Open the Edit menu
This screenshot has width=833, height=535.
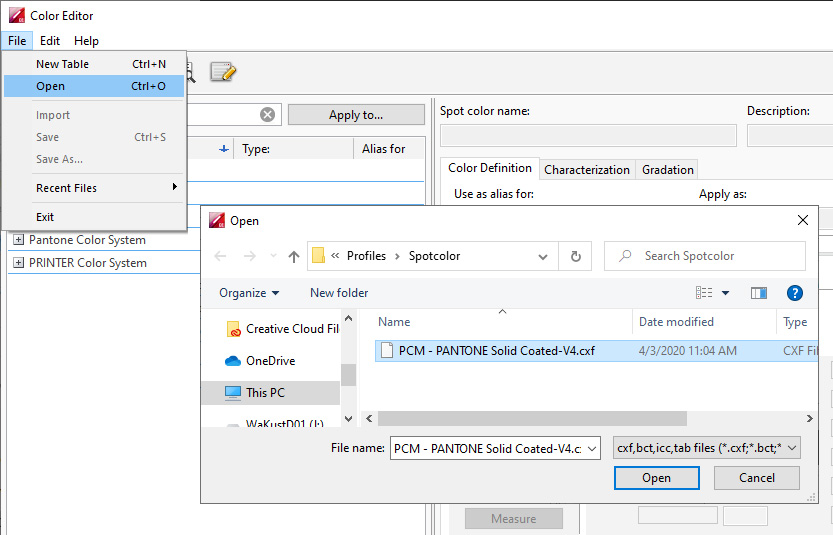tap(50, 41)
